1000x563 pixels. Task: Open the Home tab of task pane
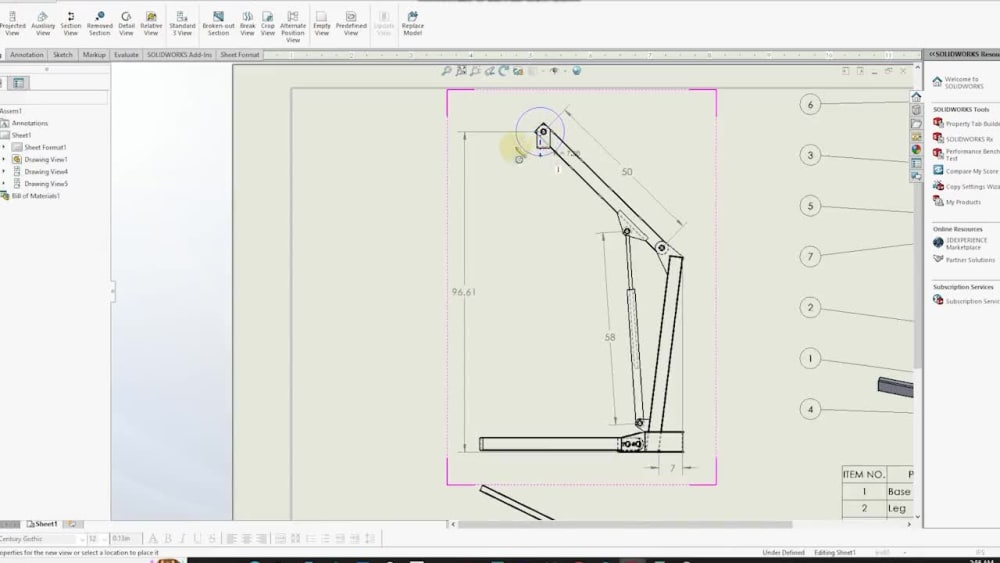[916, 97]
